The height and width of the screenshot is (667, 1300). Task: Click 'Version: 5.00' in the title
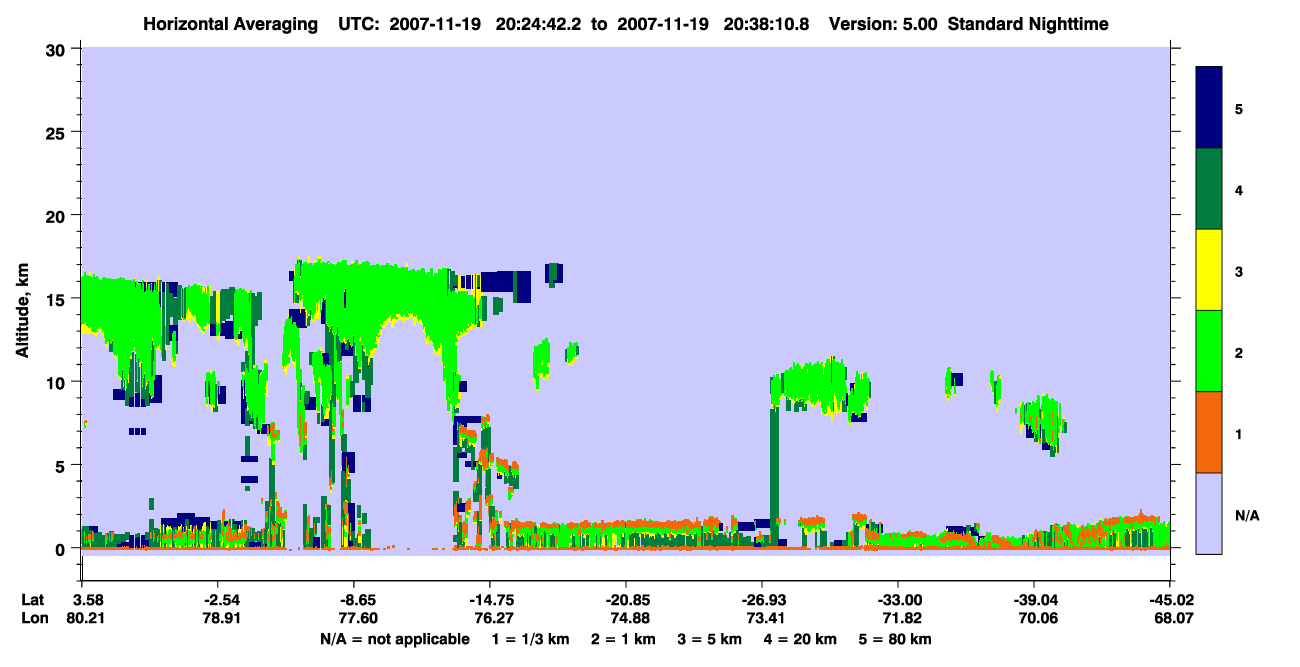coord(882,24)
